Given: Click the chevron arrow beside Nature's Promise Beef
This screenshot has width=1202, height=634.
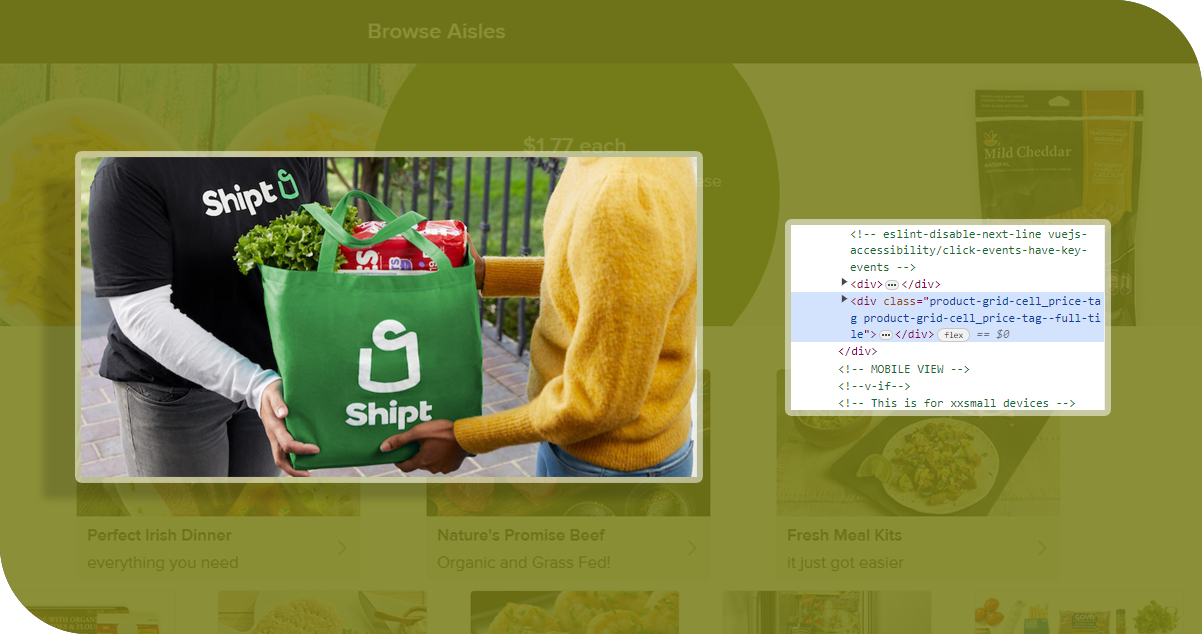Looking at the screenshot, I should click(691, 548).
